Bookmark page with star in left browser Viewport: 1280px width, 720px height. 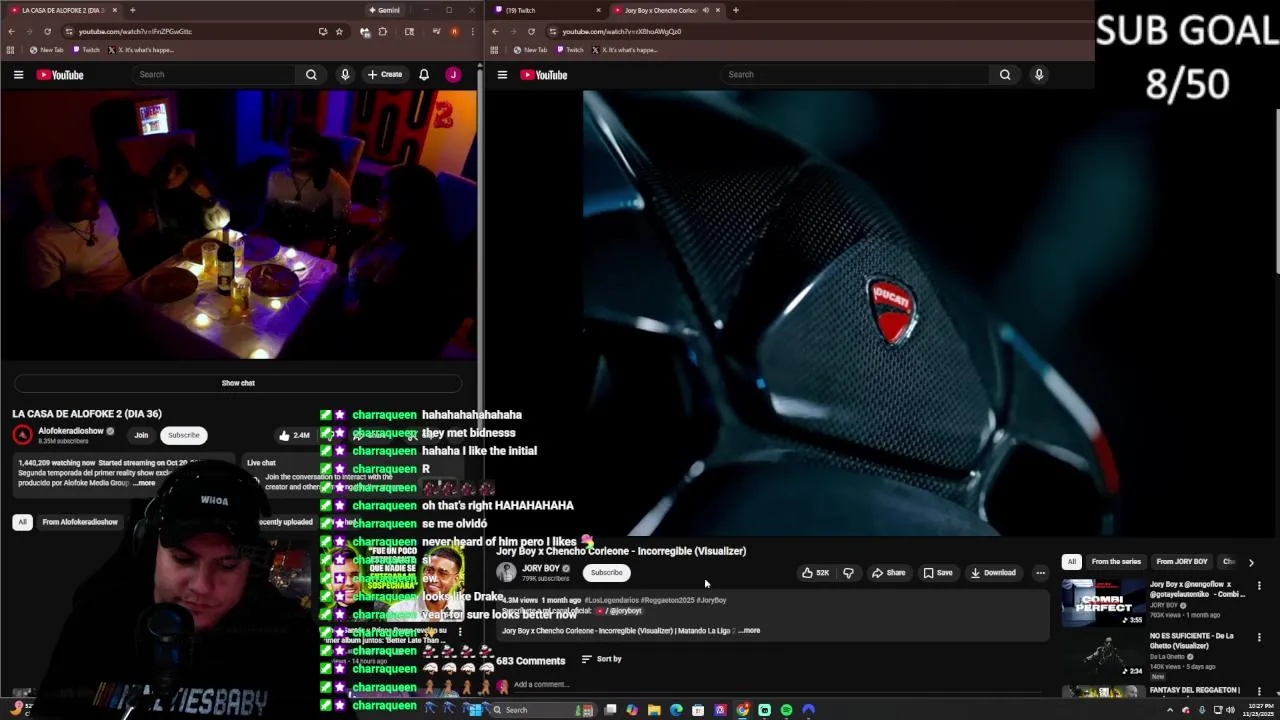click(x=339, y=31)
